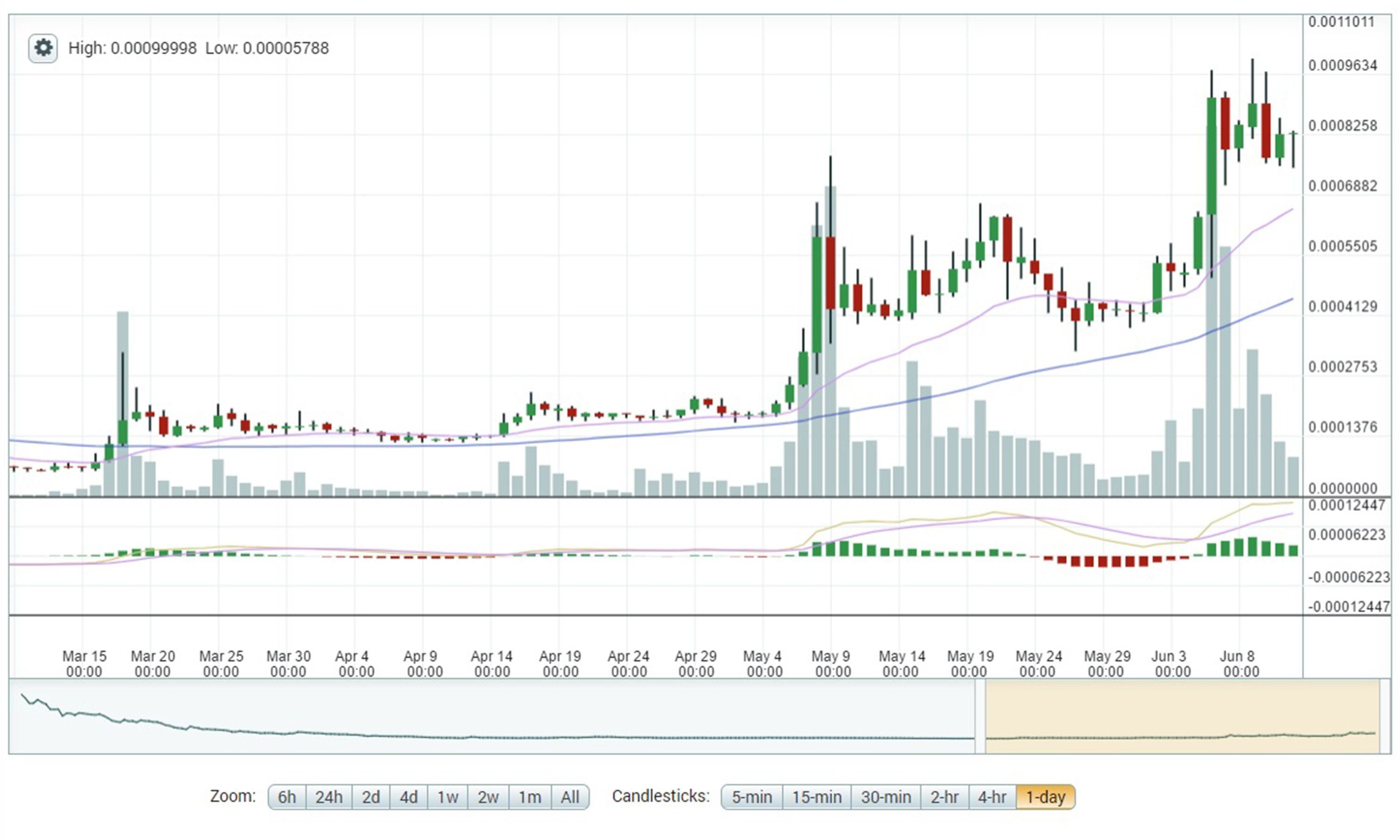Zoom chart to 1w

tap(447, 797)
